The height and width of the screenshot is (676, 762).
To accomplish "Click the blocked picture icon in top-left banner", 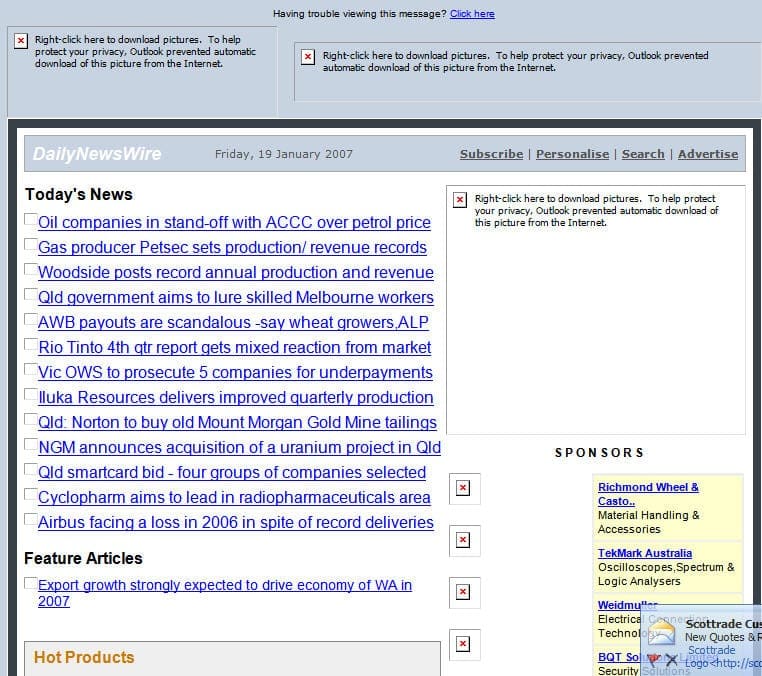I will (x=20, y=41).
